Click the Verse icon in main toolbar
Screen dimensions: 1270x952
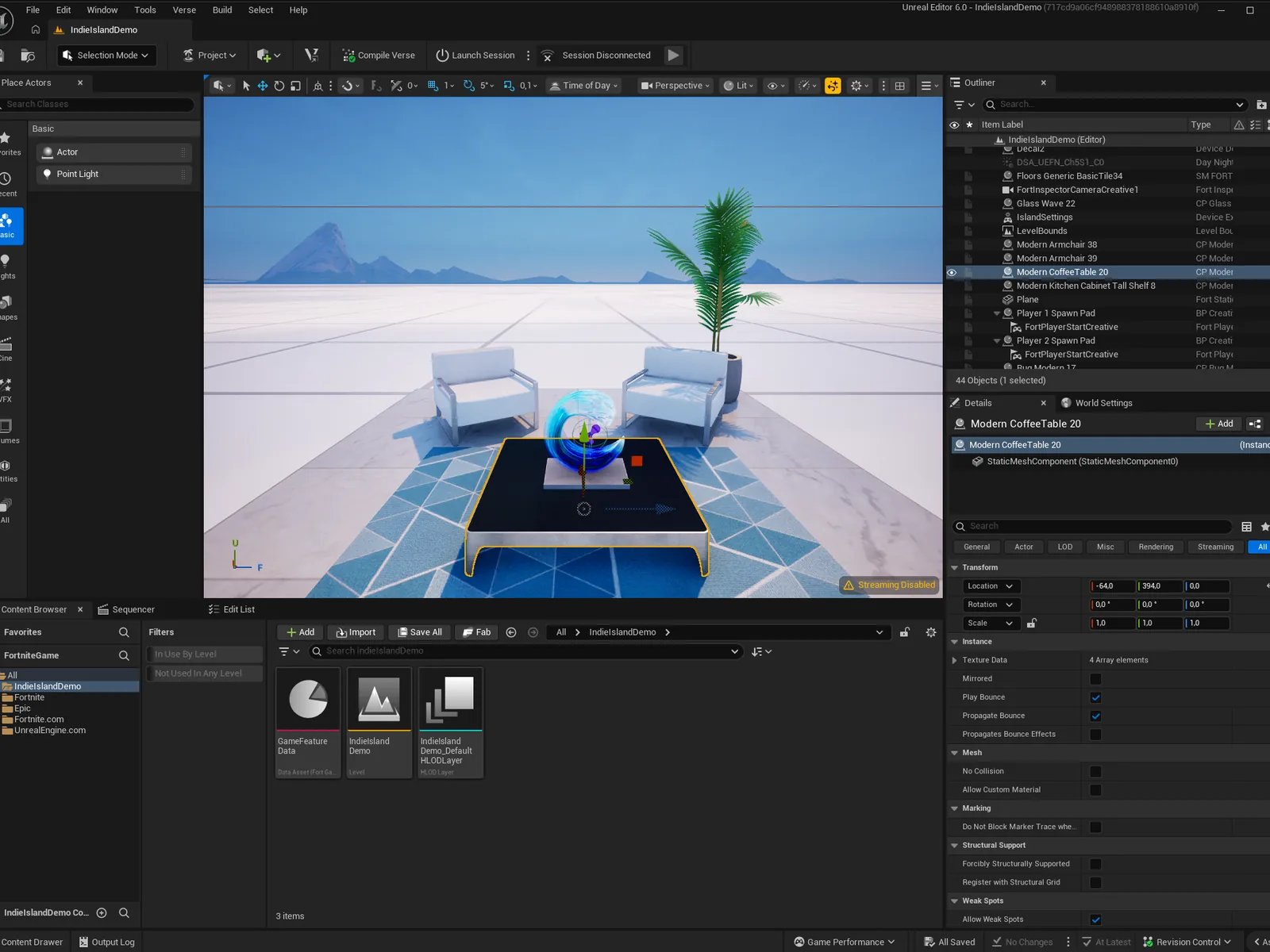[x=311, y=56]
